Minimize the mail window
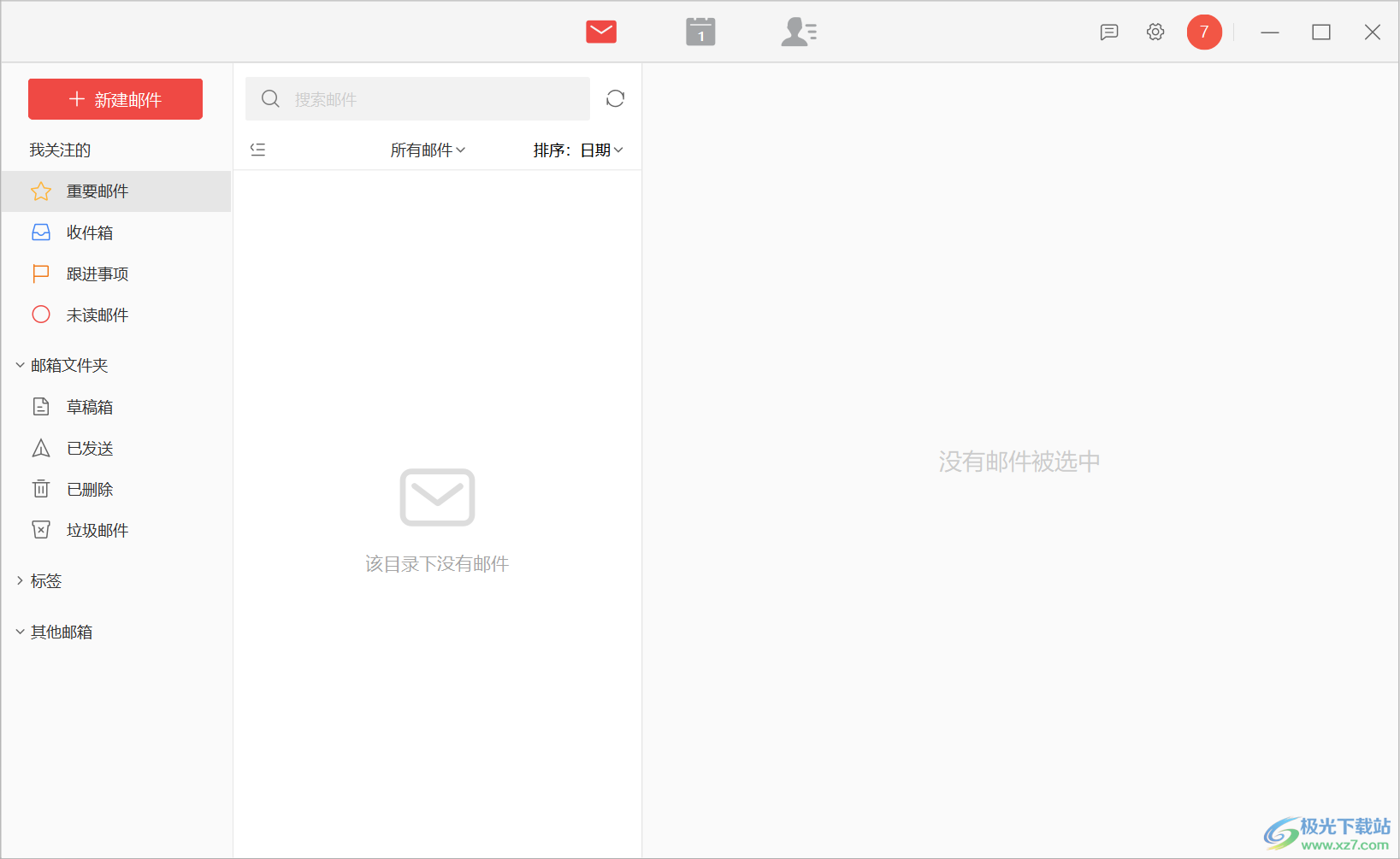 [x=1270, y=32]
